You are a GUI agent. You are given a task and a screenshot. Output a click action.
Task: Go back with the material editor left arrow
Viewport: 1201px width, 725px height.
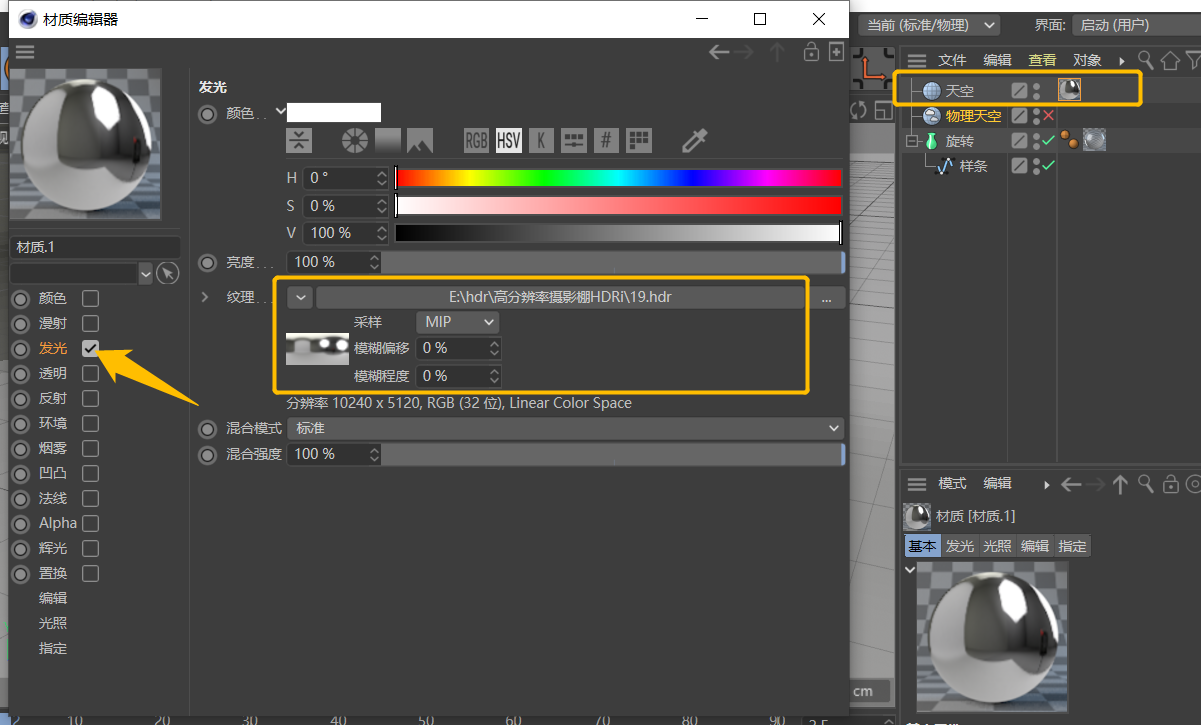tap(719, 52)
